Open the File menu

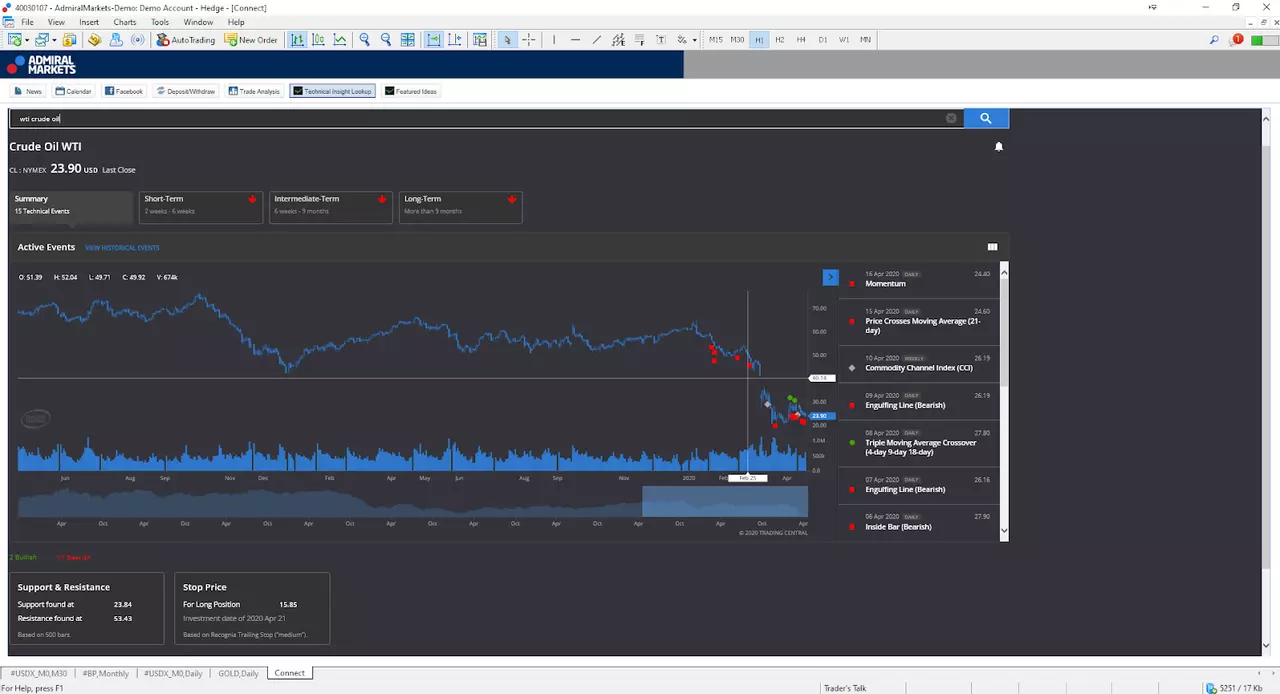pos(27,22)
